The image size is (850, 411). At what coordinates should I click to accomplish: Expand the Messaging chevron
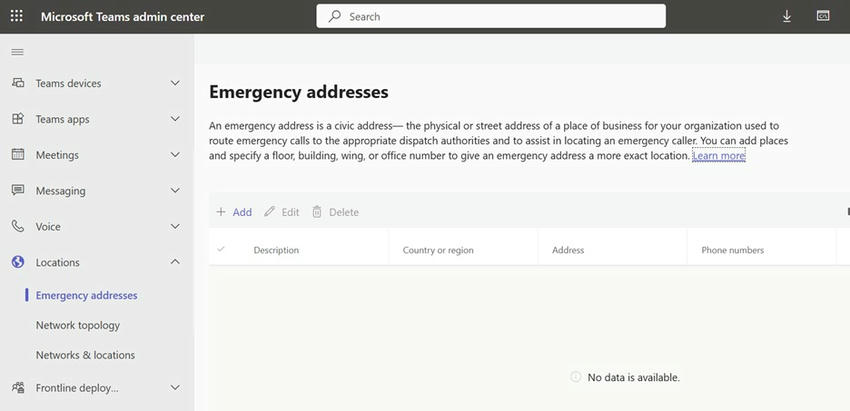(x=175, y=190)
